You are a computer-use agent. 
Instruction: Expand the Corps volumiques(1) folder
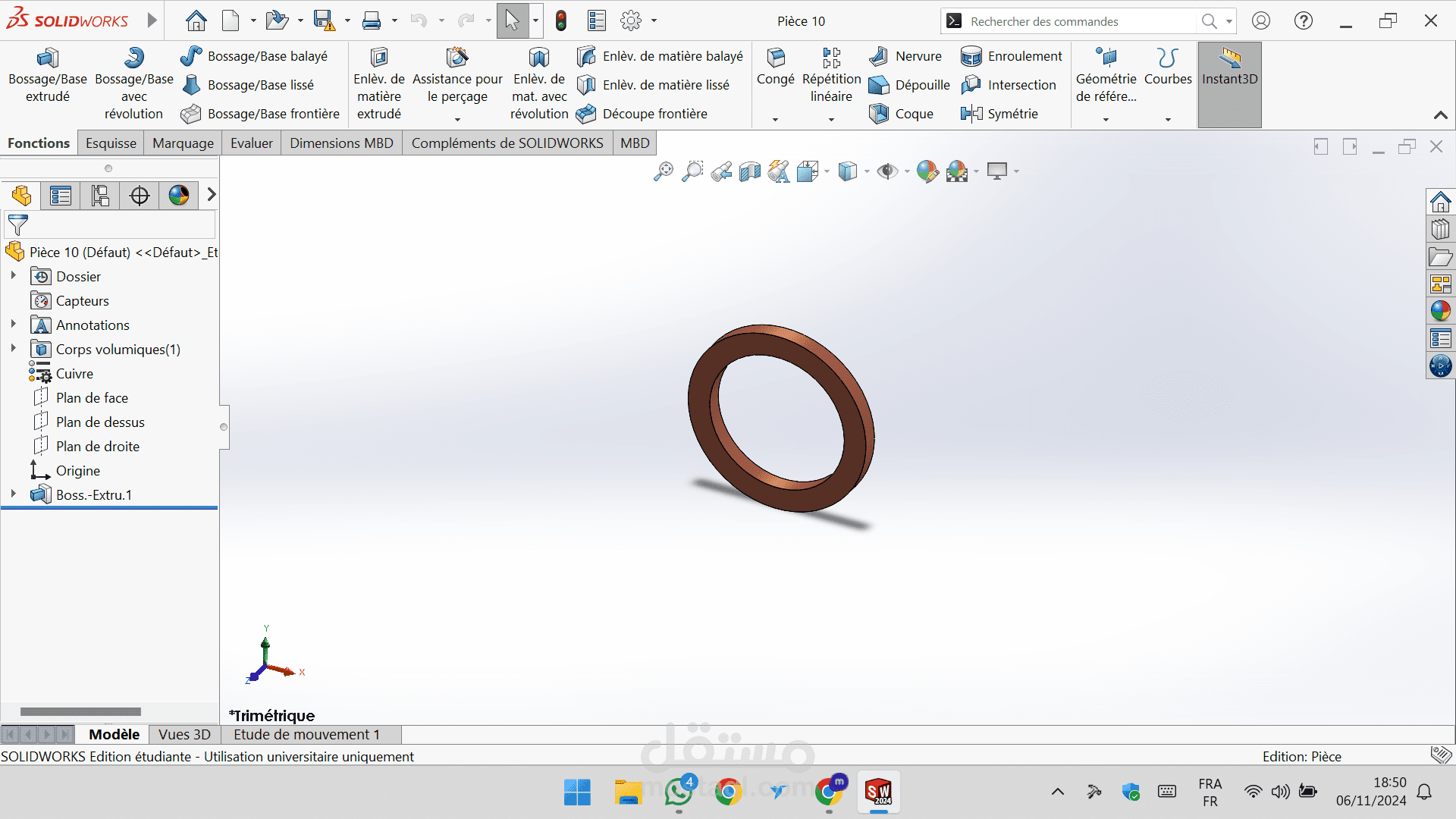[x=13, y=349]
